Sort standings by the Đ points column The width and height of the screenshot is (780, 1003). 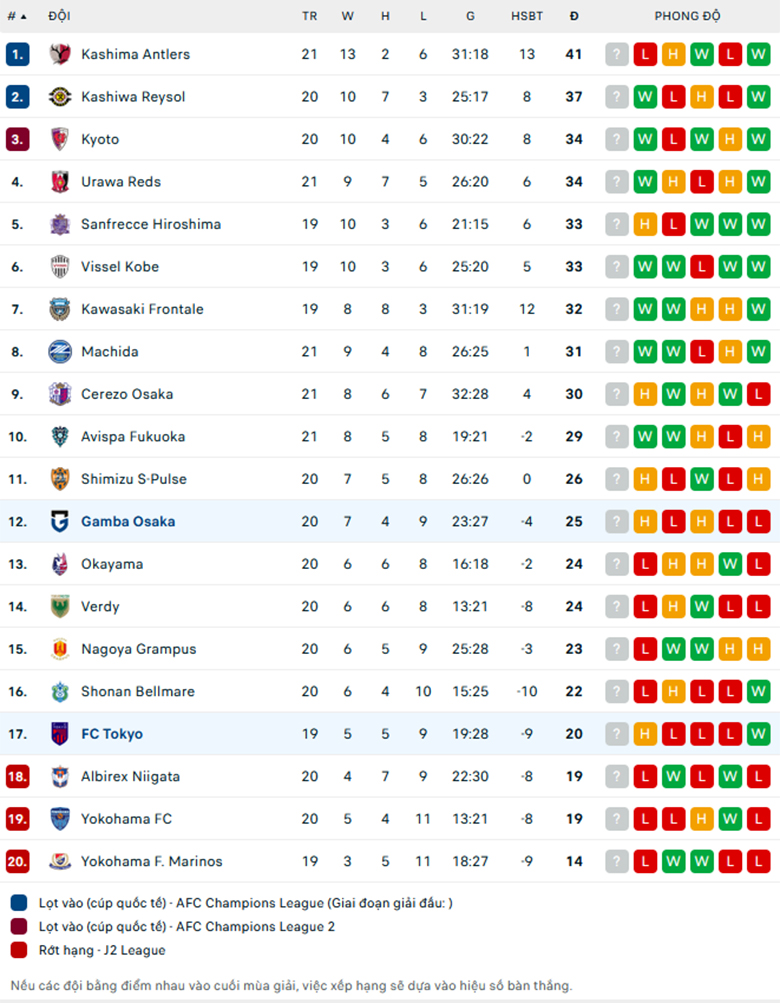574,16
